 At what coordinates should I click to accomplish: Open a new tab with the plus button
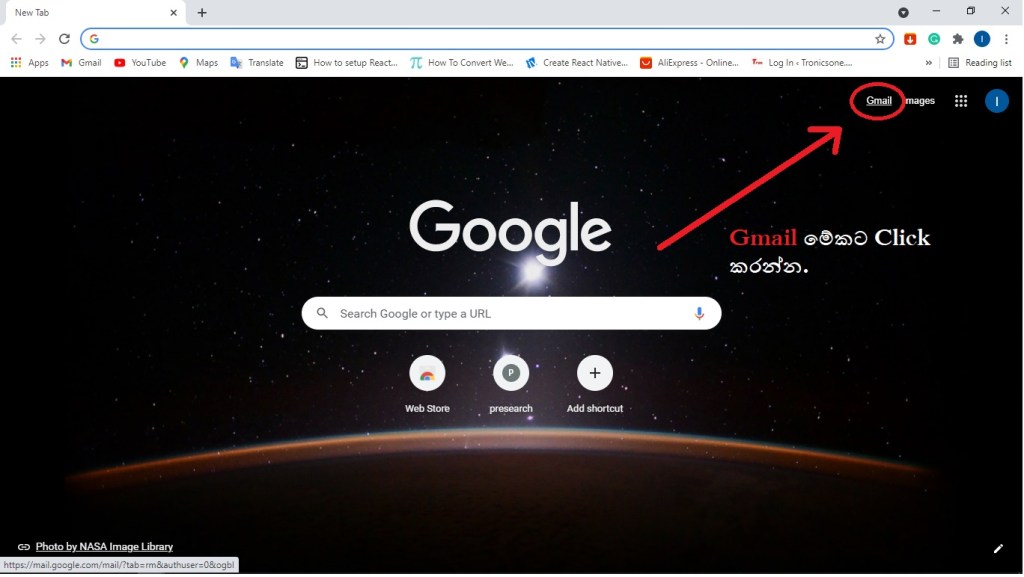(202, 12)
